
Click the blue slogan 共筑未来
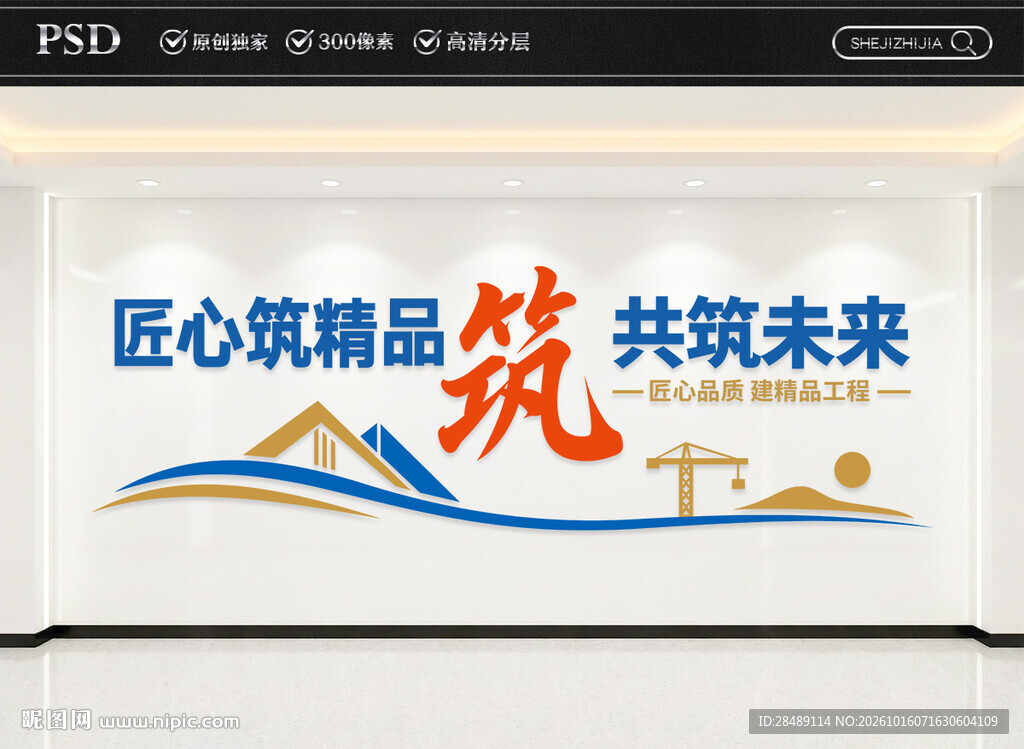[x=760, y=332]
